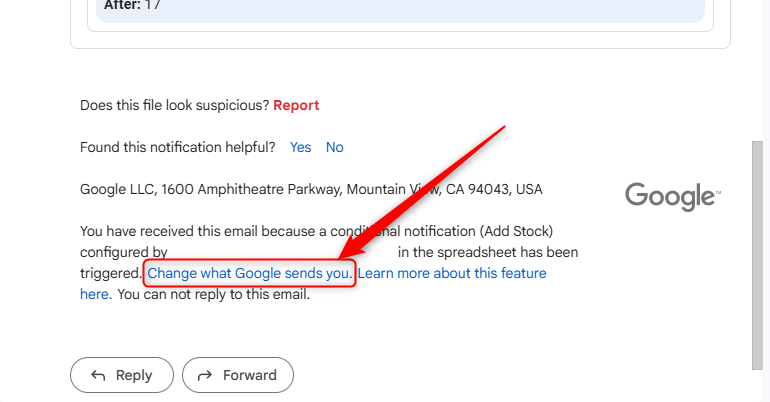Click the left-pointing reply arrow icon

(98, 376)
